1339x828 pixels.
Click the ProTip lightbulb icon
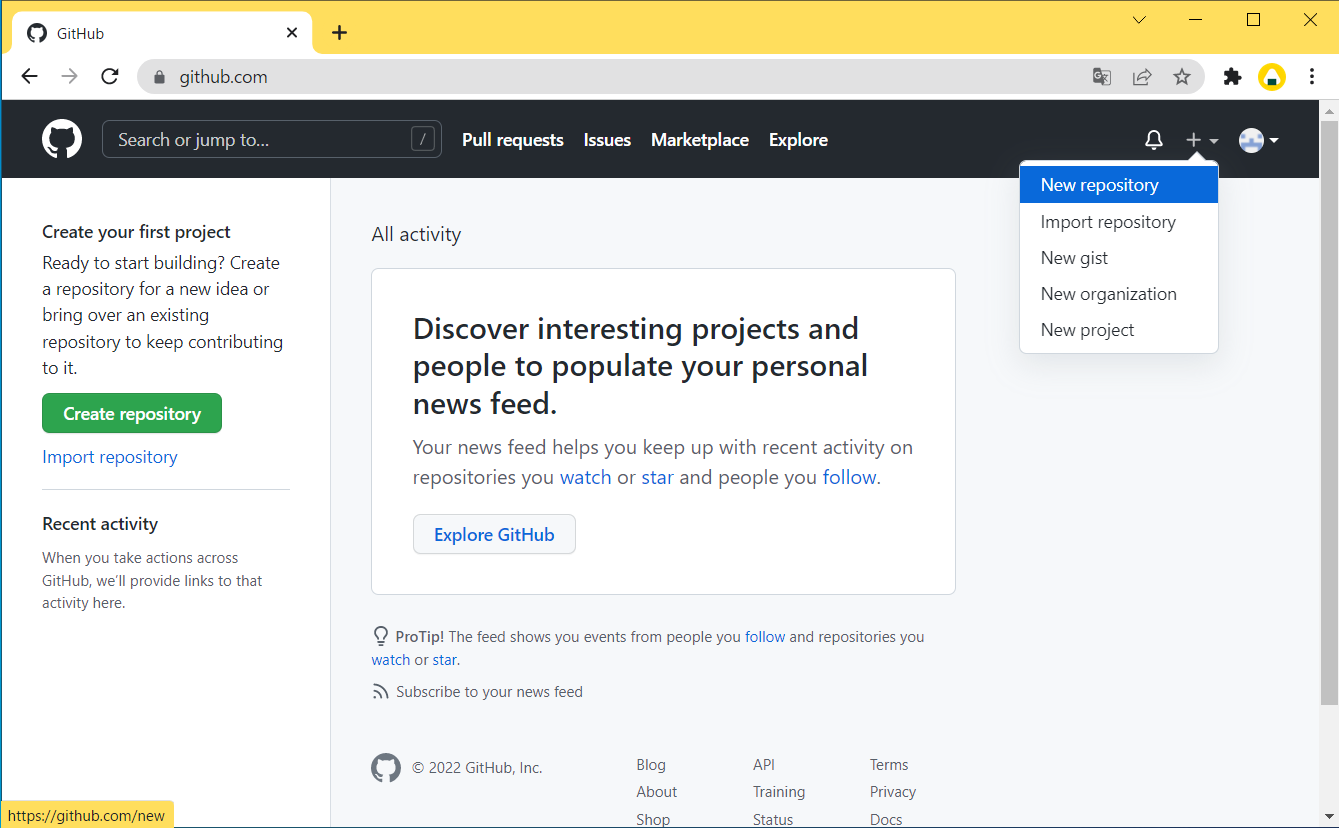click(380, 636)
